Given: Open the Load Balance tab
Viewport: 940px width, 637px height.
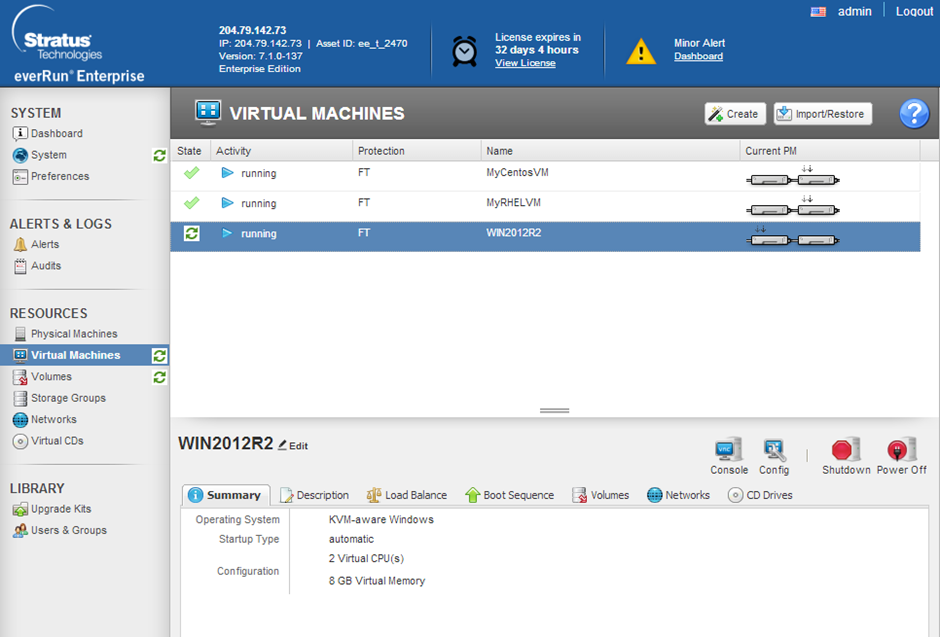Looking at the screenshot, I should click(407, 495).
